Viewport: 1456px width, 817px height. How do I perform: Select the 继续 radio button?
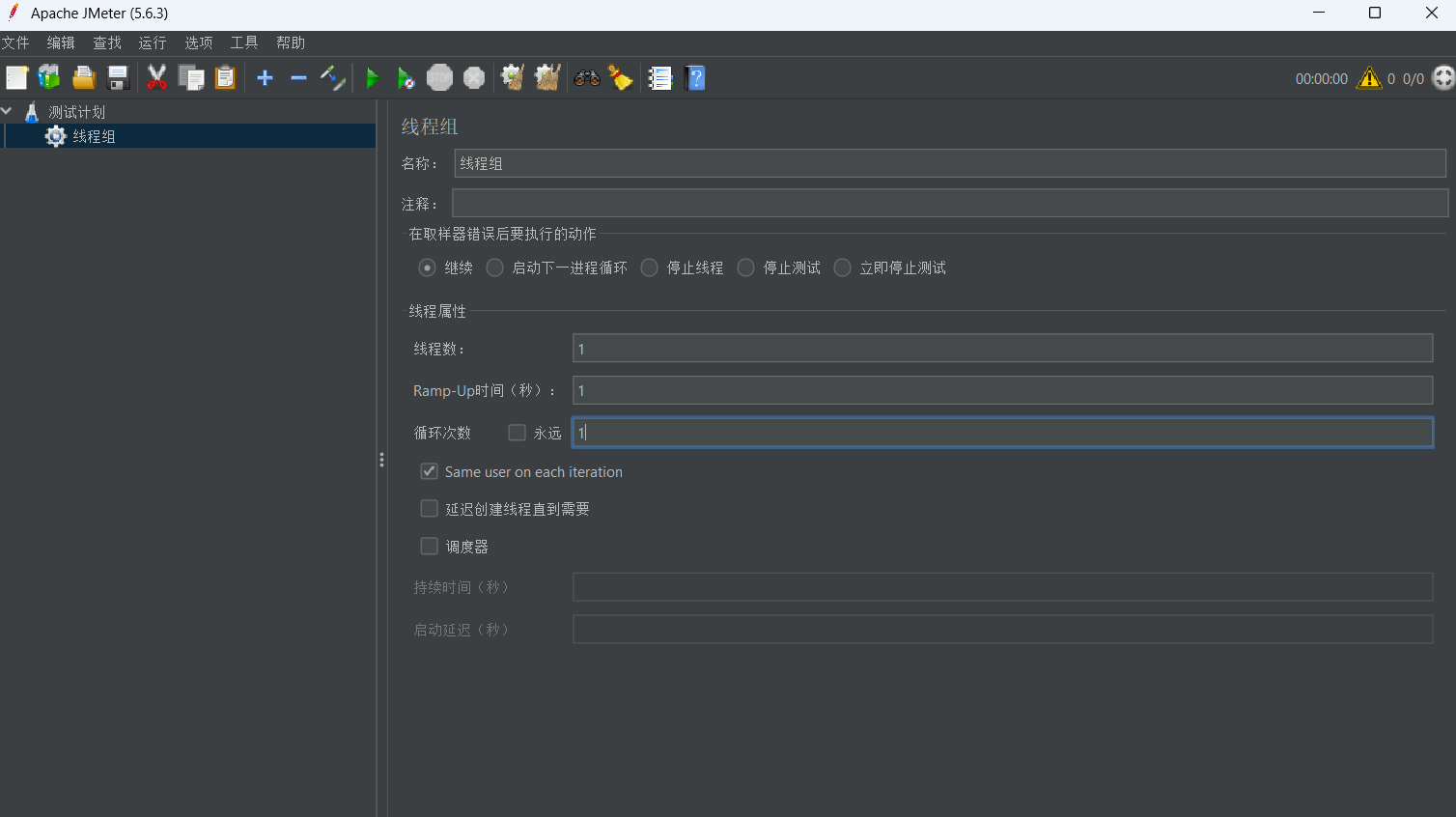point(427,268)
